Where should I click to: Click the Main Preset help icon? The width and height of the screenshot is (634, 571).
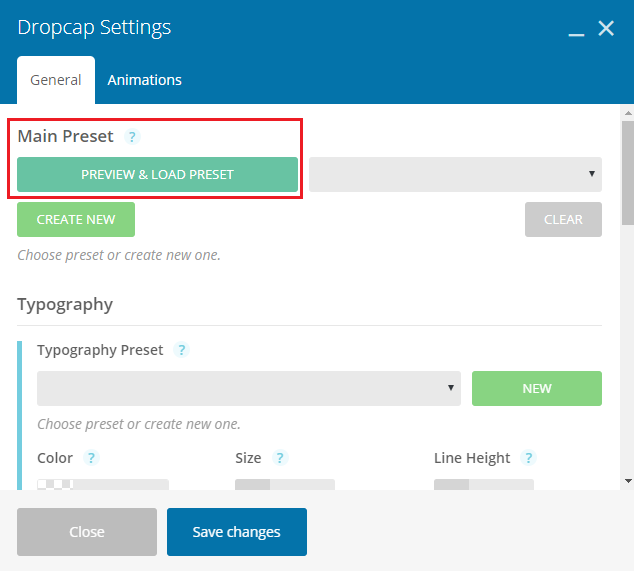pyautogui.click(x=132, y=137)
